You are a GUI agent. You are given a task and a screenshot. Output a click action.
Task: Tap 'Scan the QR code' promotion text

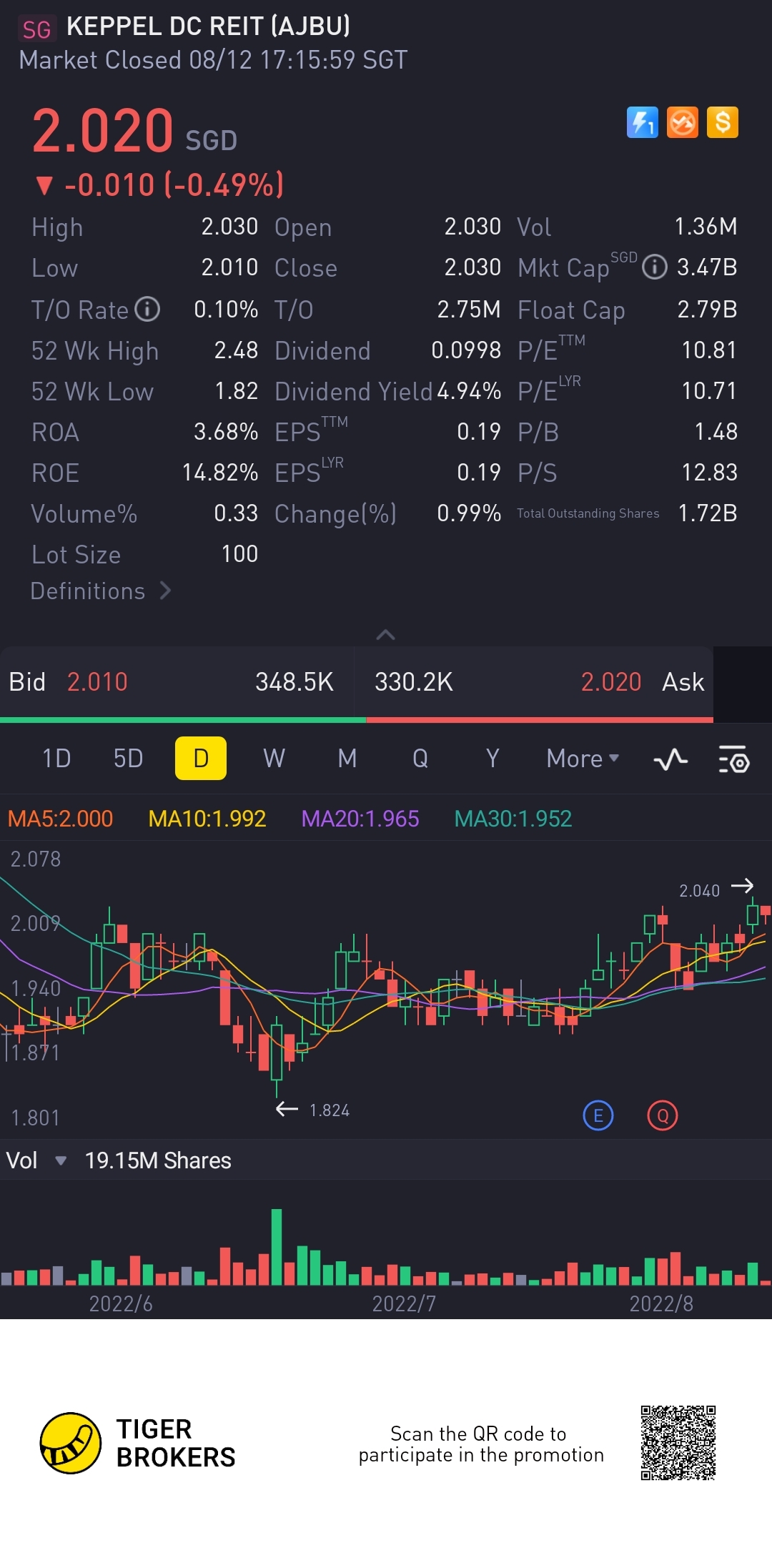pos(481,1444)
